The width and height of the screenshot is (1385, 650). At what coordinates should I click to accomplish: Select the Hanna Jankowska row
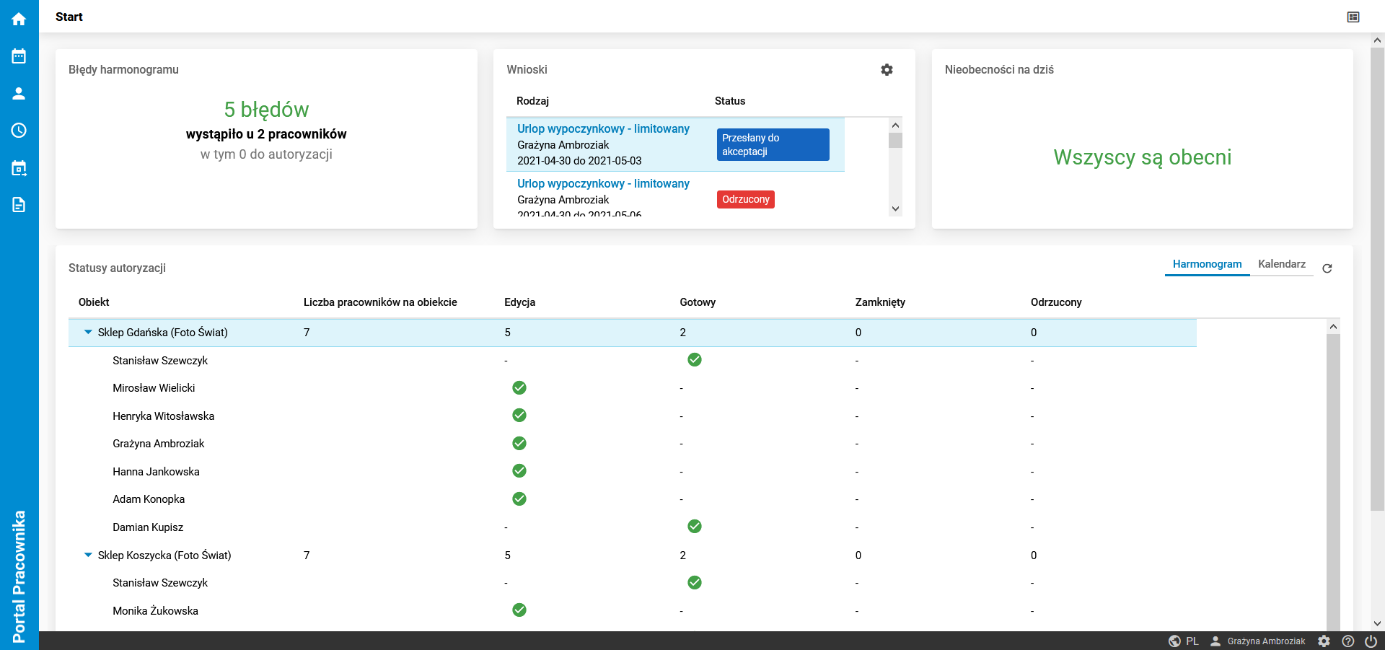[x=632, y=471]
